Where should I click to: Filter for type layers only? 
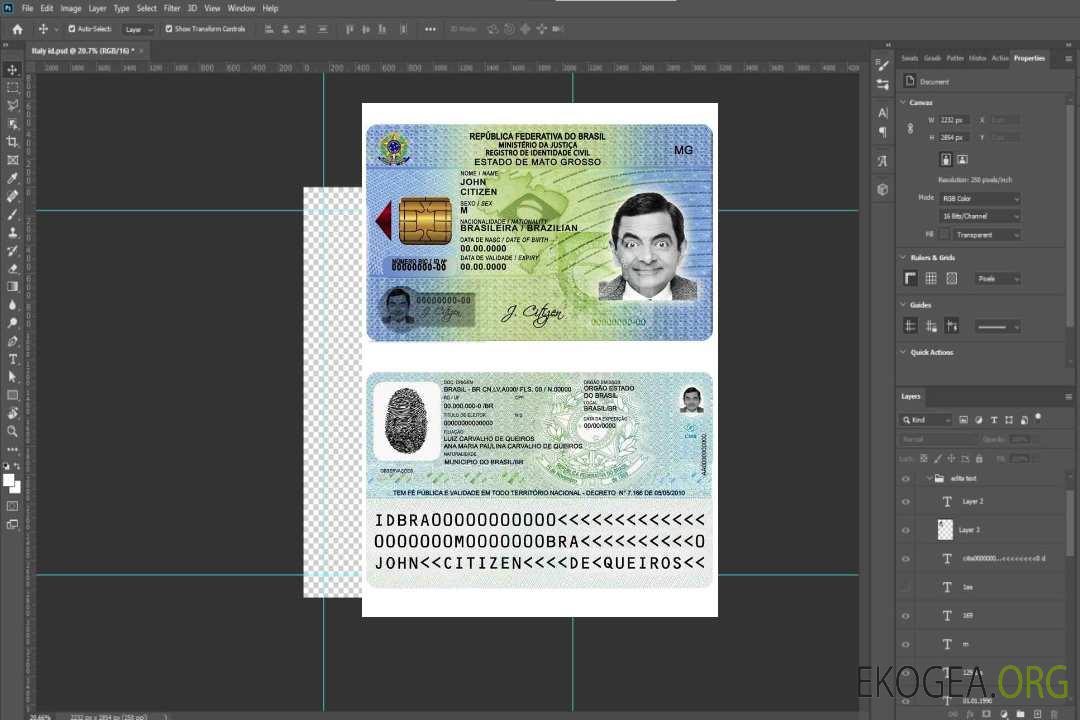(994, 420)
